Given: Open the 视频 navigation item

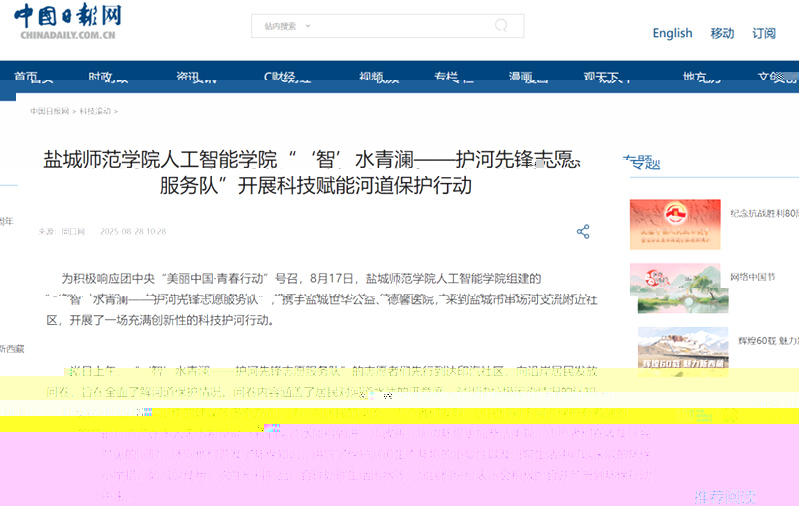Looking at the screenshot, I should [372, 77].
